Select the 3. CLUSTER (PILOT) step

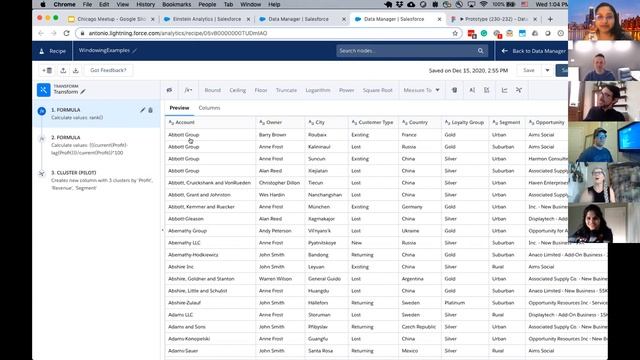[x=97, y=180]
